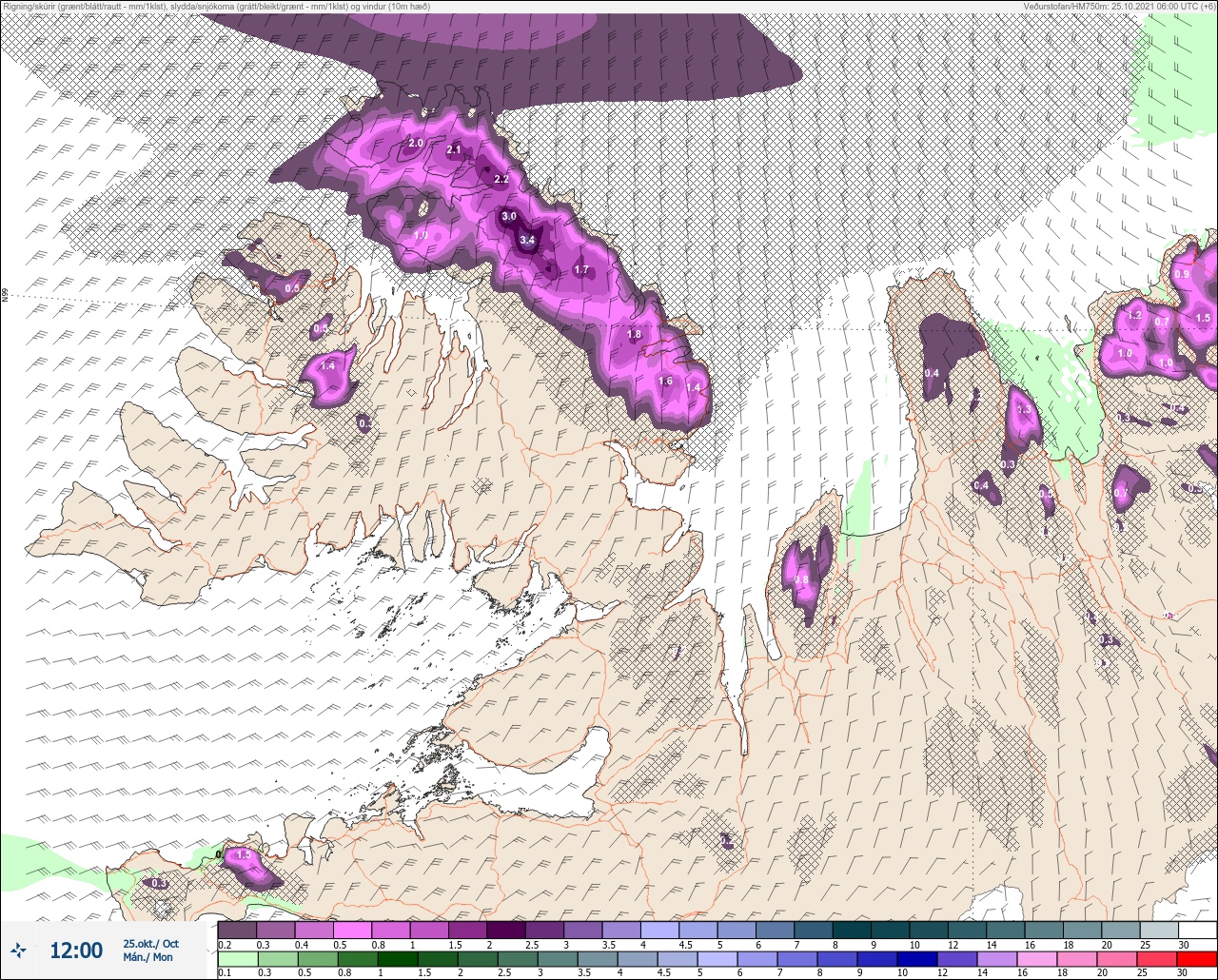Click the 1.6 precipitation value label
1218x980 pixels.
[x=666, y=382]
